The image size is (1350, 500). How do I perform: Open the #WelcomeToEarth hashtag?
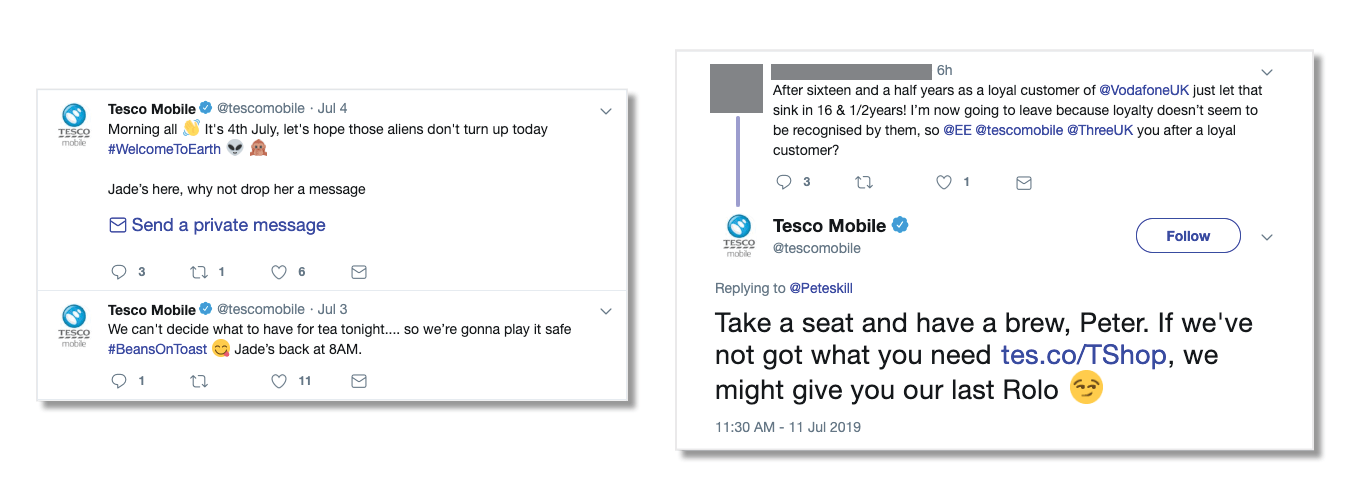click(164, 149)
